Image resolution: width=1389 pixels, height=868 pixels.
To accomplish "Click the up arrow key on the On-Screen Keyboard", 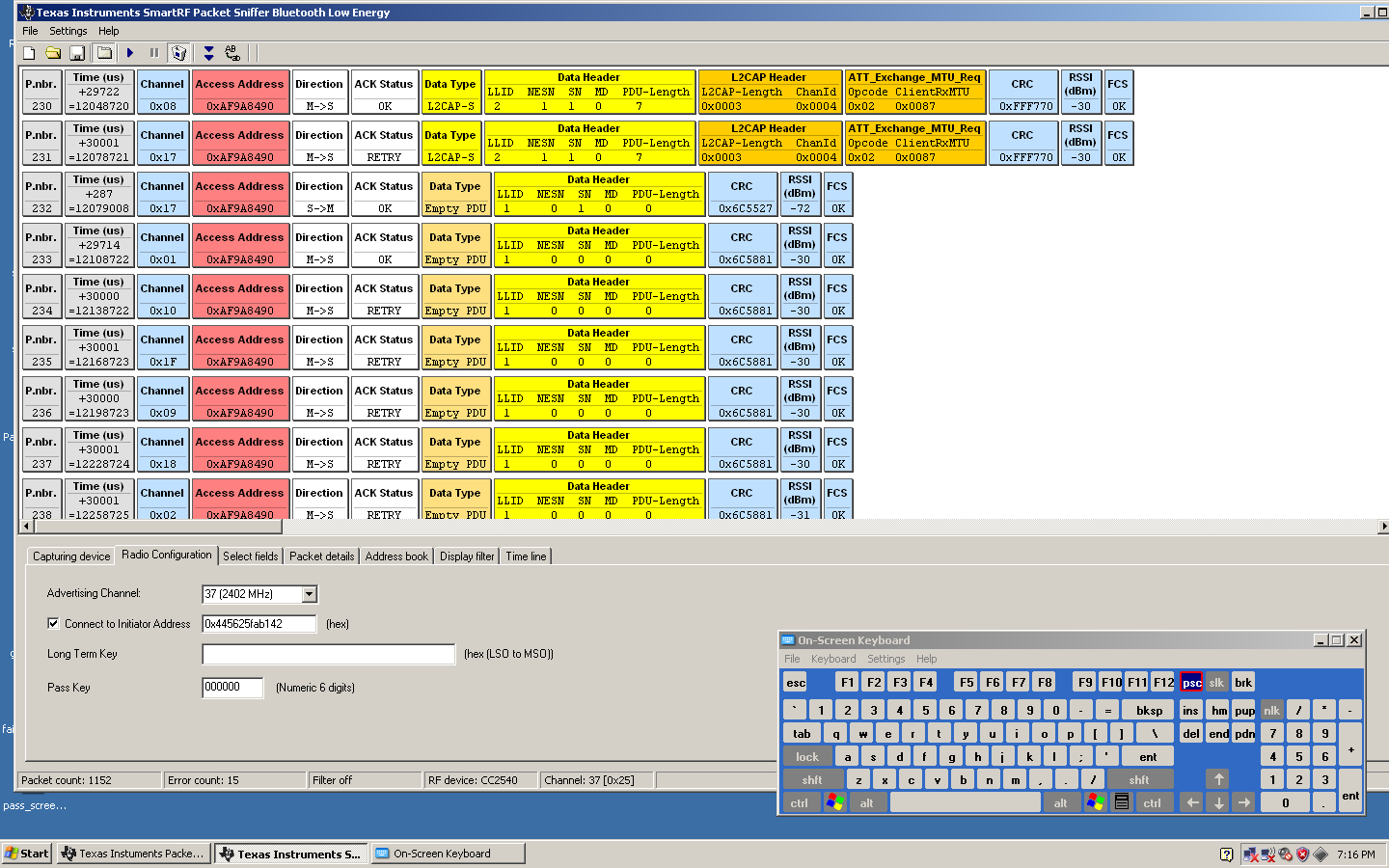I will tap(1218, 779).
